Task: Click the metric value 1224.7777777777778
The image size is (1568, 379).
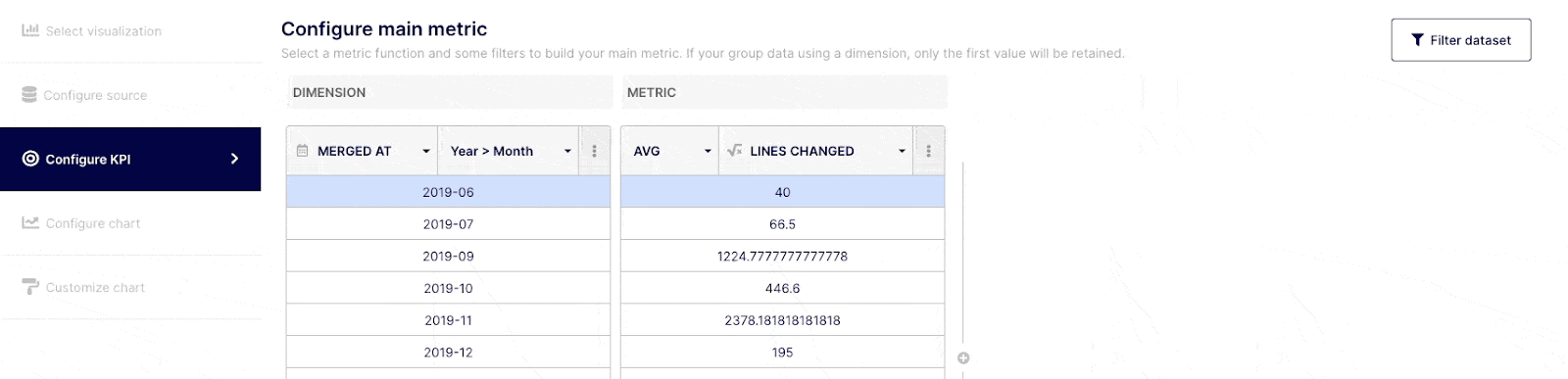Action: 782,256
